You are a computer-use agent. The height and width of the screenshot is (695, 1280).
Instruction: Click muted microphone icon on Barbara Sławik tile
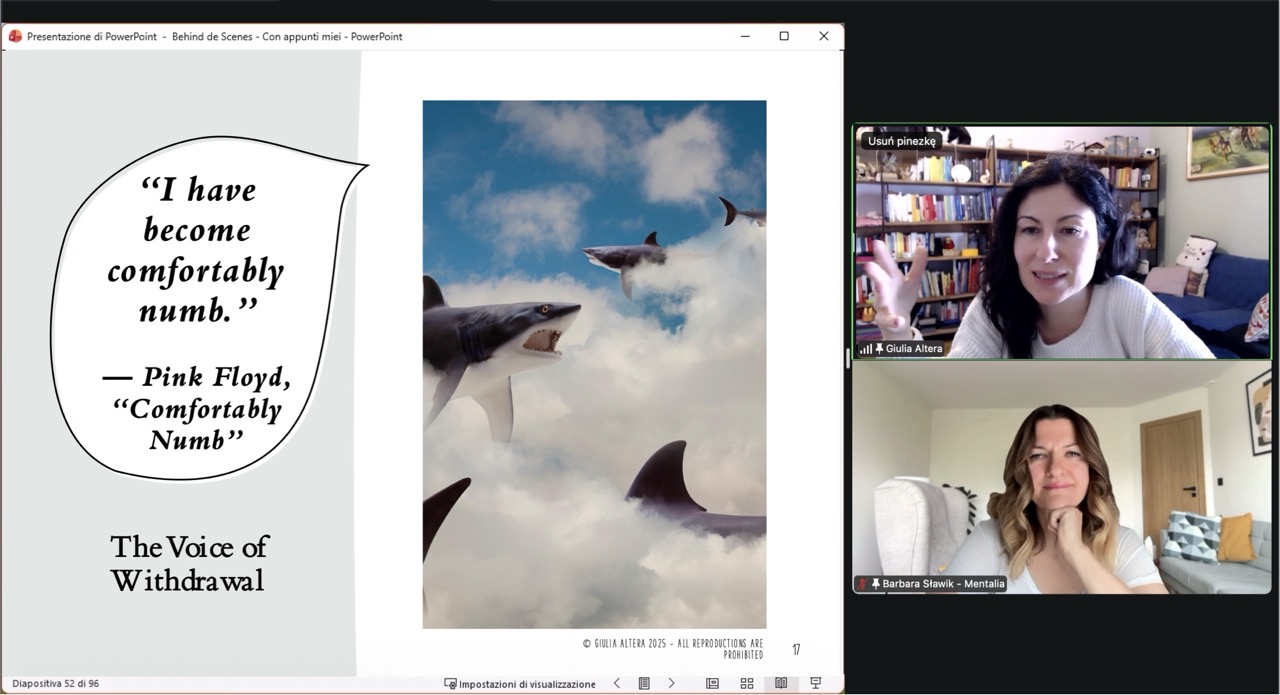(863, 584)
